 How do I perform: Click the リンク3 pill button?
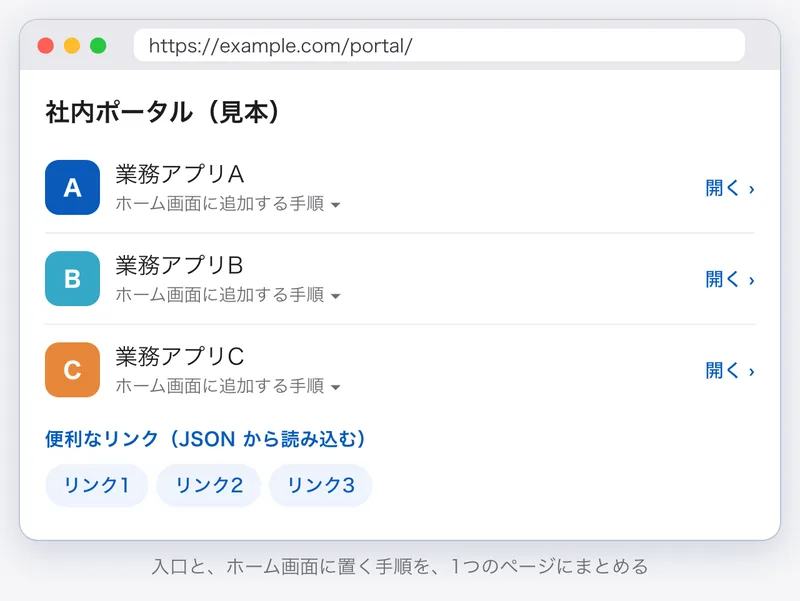click(x=320, y=485)
